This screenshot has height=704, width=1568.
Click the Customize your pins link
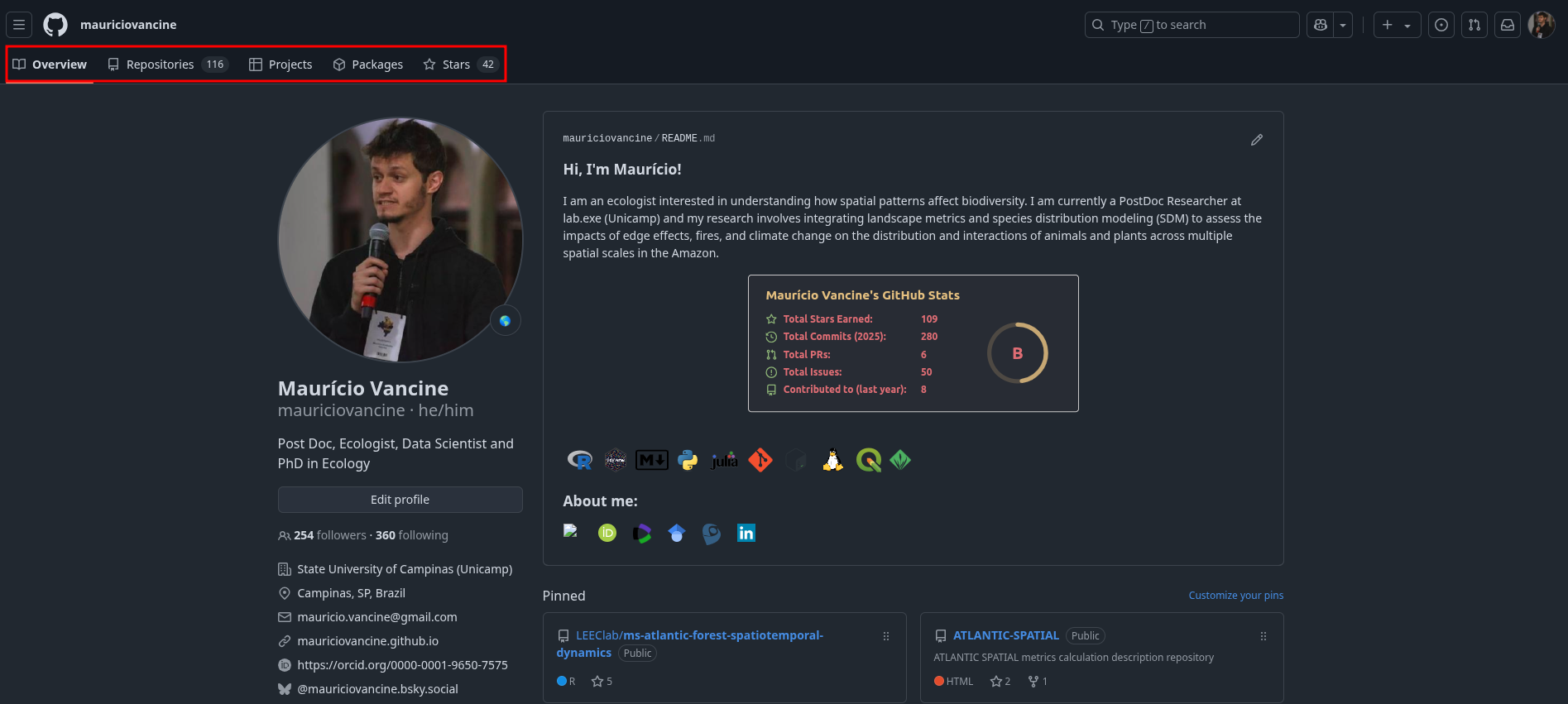tap(1235, 596)
